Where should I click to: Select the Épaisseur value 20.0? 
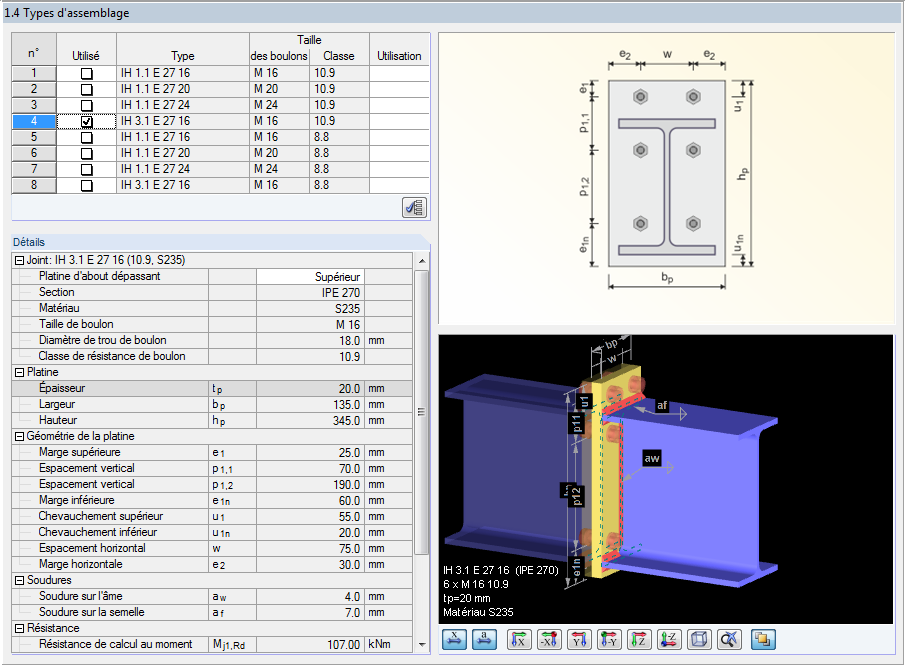(x=310, y=388)
